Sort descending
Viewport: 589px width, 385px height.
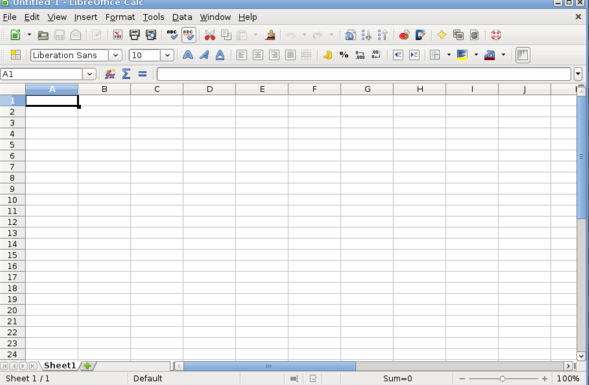click(x=382, y=35)
